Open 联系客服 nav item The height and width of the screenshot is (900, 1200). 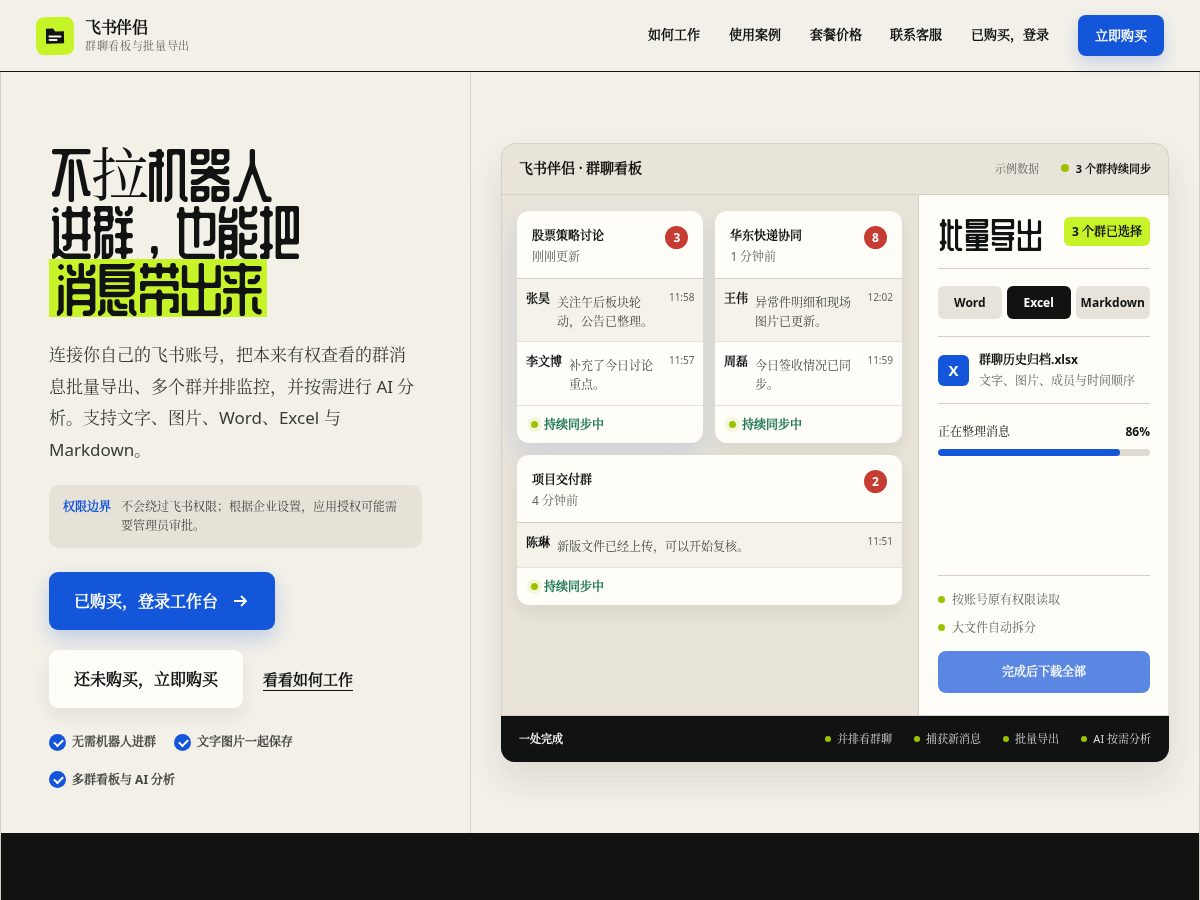(916, 35)
